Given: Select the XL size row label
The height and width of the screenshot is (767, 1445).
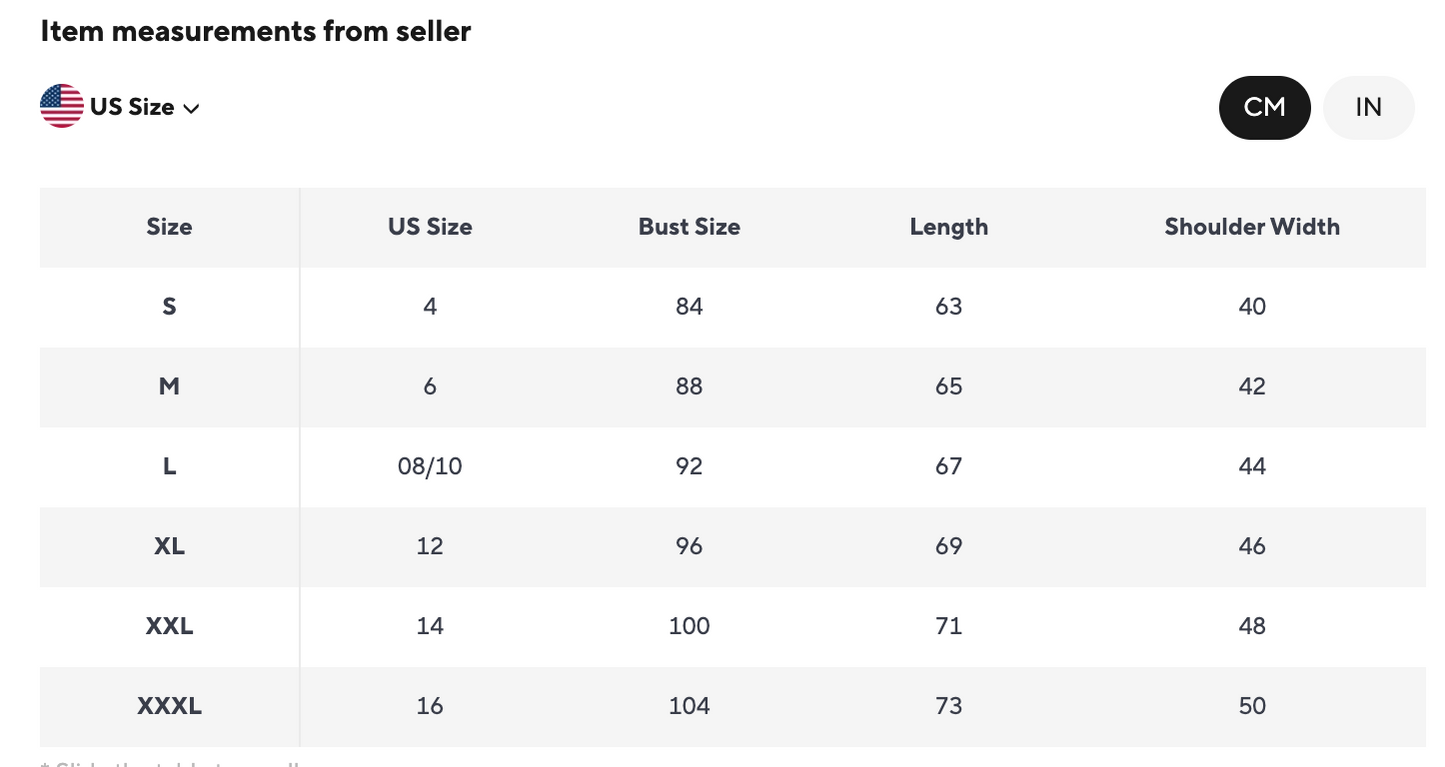Looking at the screenshot, I should pos(169,546).
